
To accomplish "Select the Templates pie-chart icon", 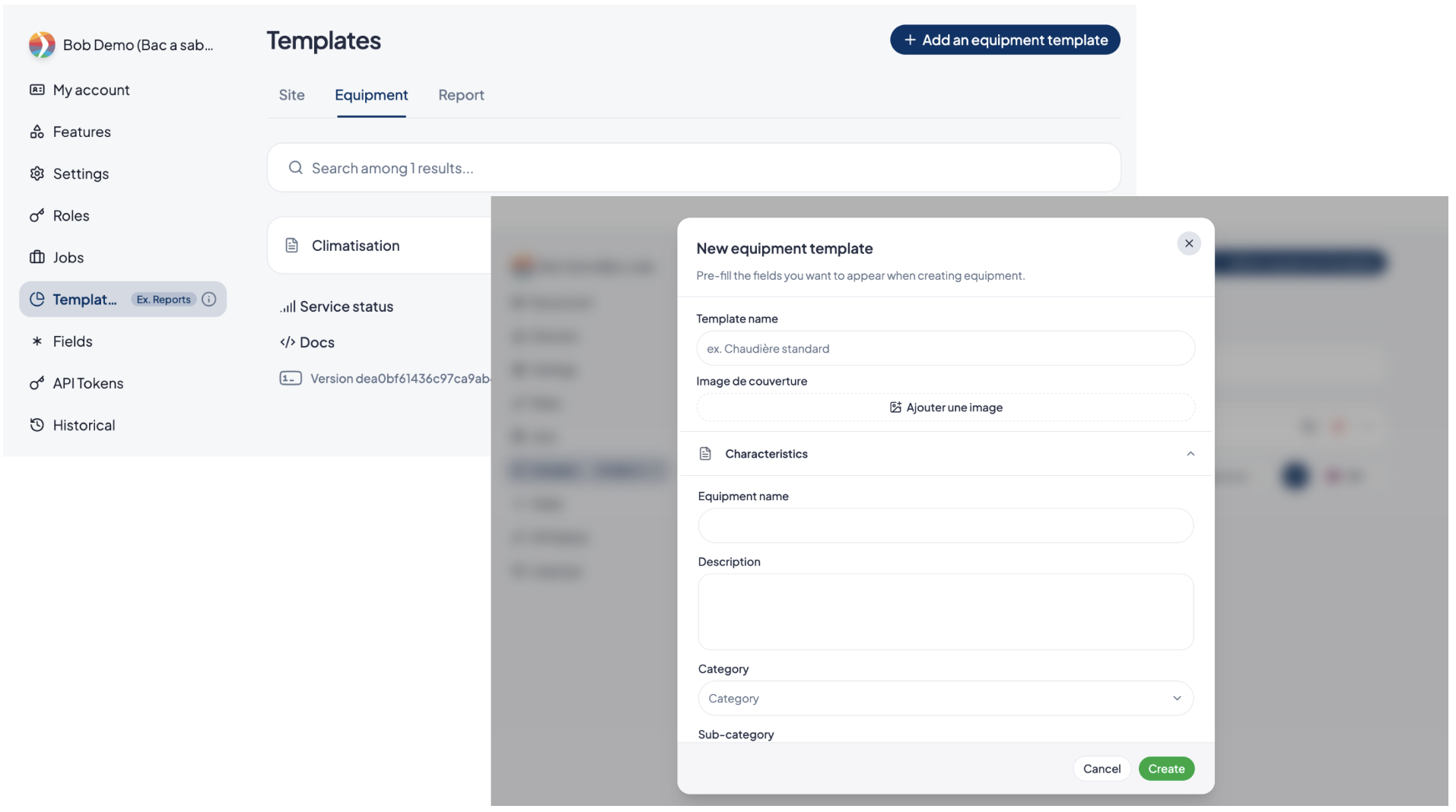I will click(x=37, y=299).
